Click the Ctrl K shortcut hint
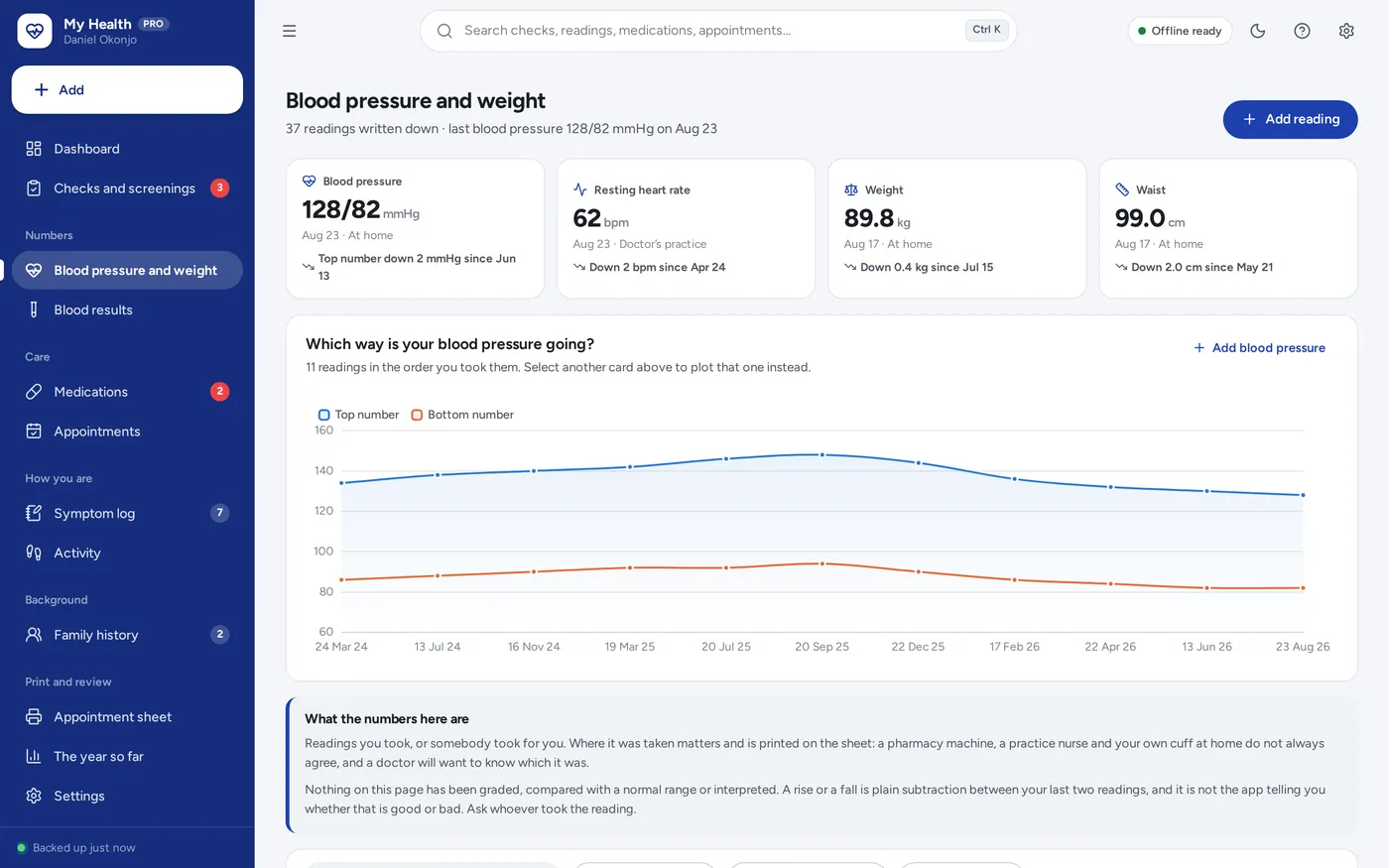Viewport: 1389px width, 868px height. pyautogui.click(x=986, y=30)
